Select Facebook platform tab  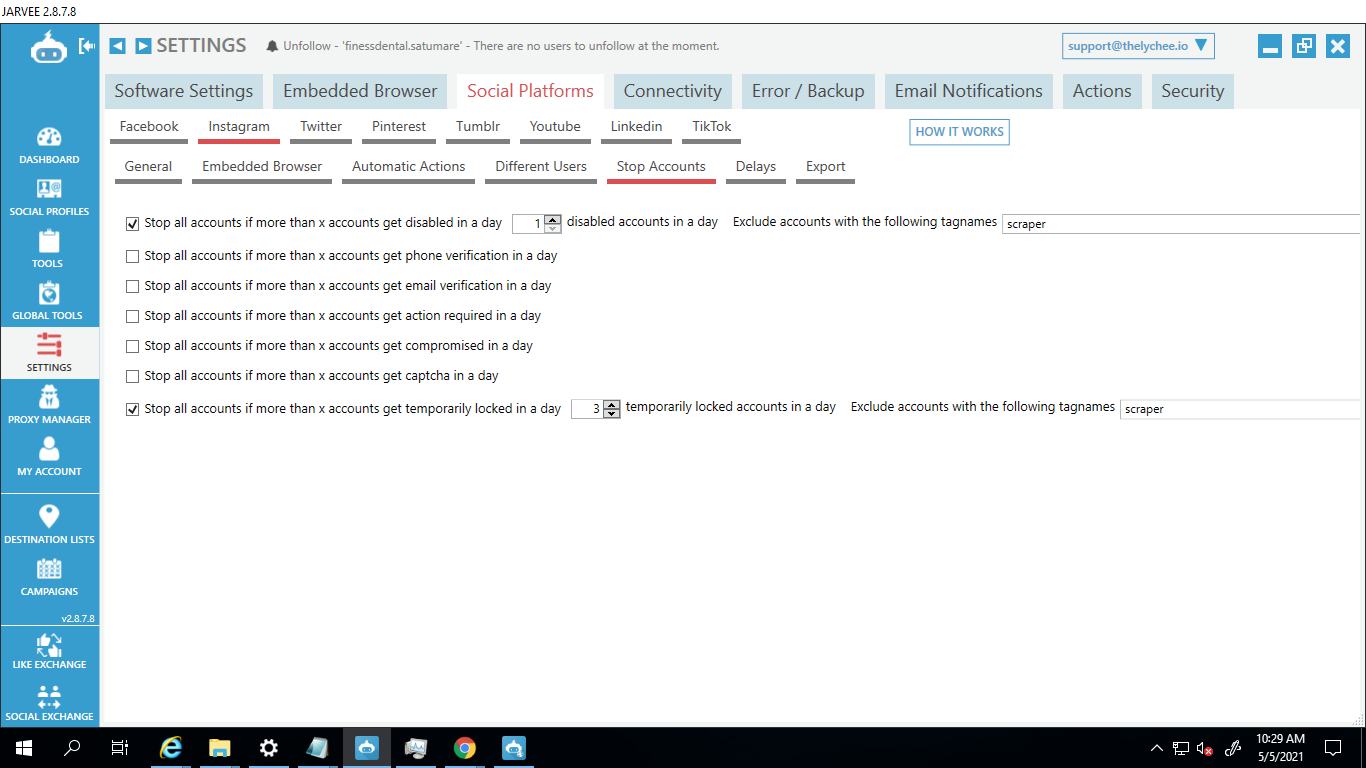tap(149, 128)
